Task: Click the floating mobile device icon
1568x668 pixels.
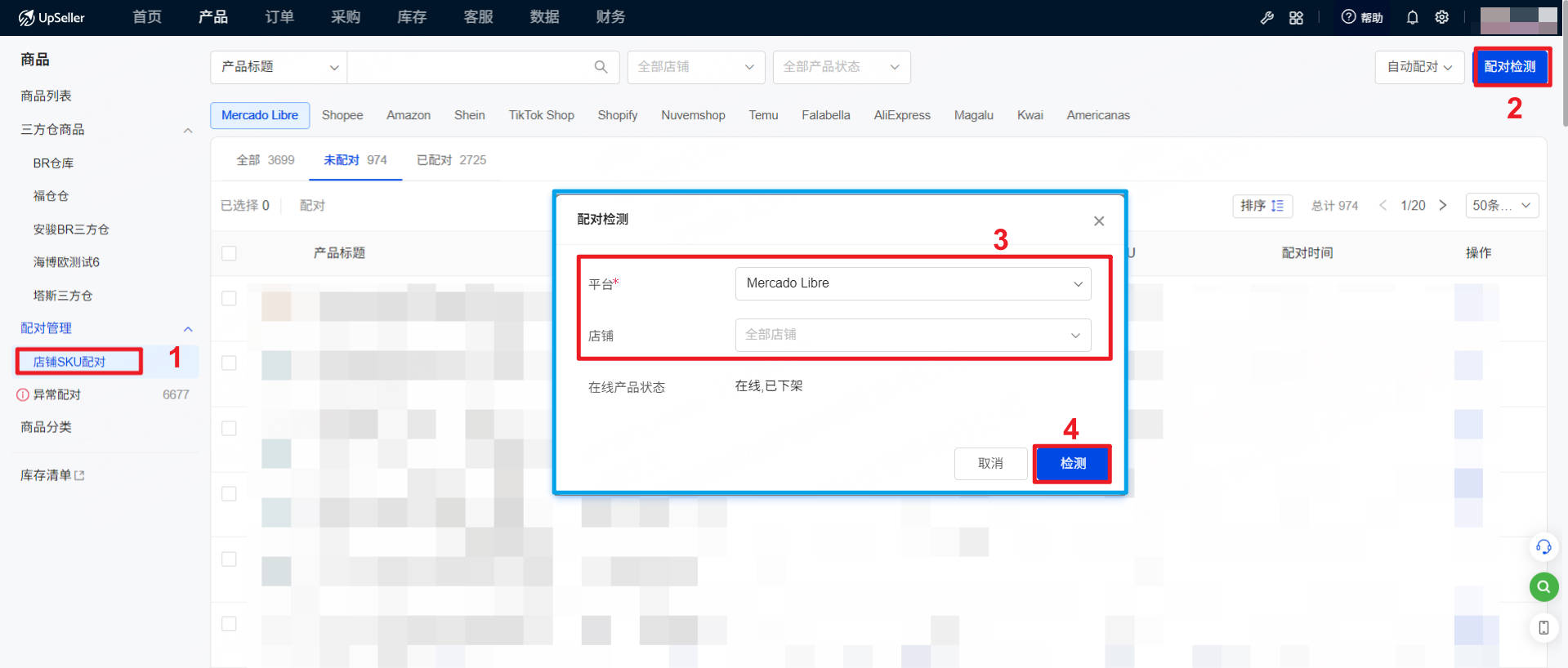Action: coord(1543,627)
